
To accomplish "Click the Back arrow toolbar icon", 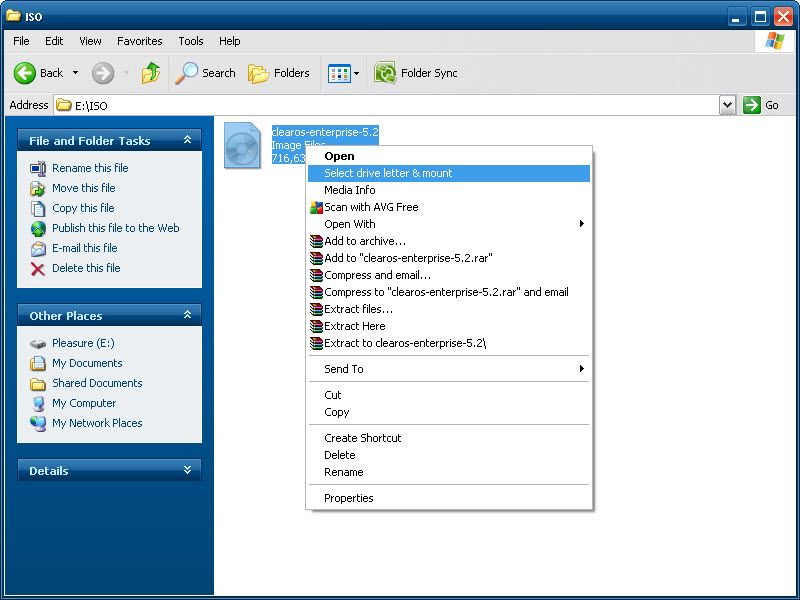I will click(x=26, y=73).
